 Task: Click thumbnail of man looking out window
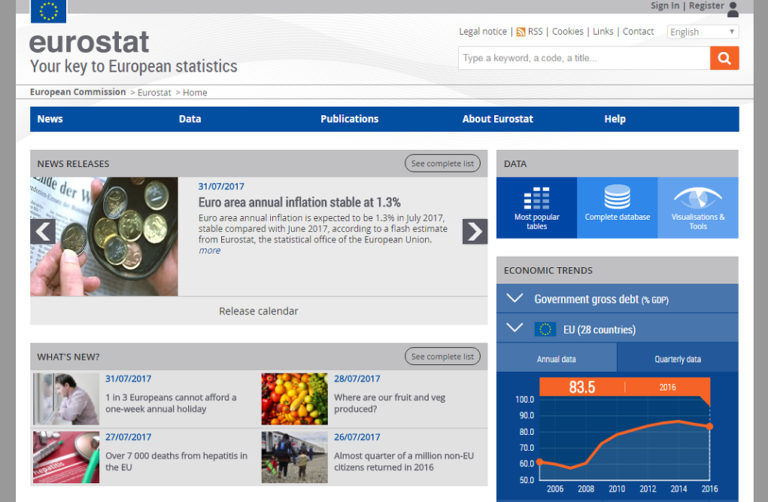coord(66,399)
